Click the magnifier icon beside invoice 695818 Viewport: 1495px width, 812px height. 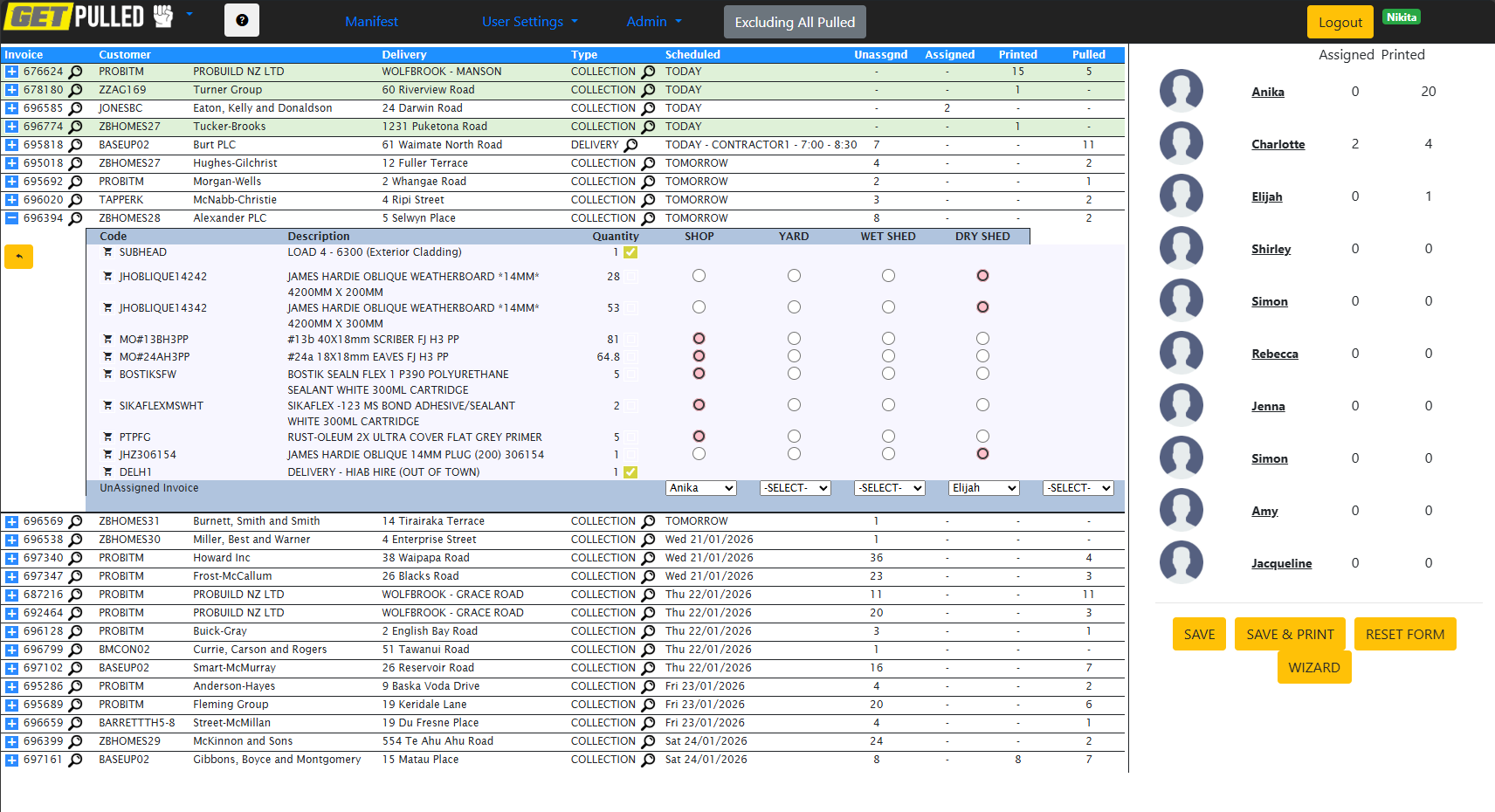(x=77, y=145)
